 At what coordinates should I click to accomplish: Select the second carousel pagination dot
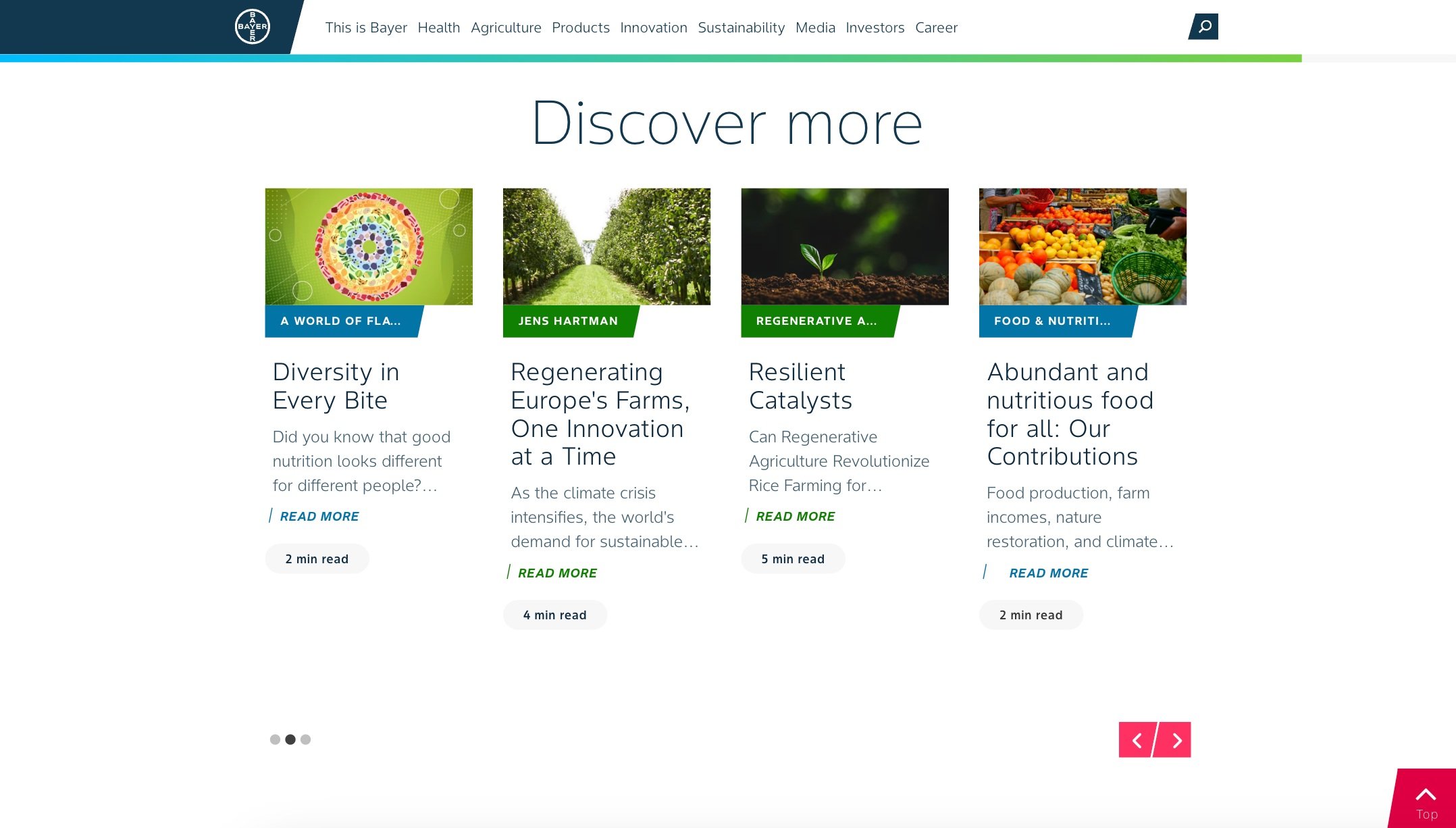pos(290,740)
